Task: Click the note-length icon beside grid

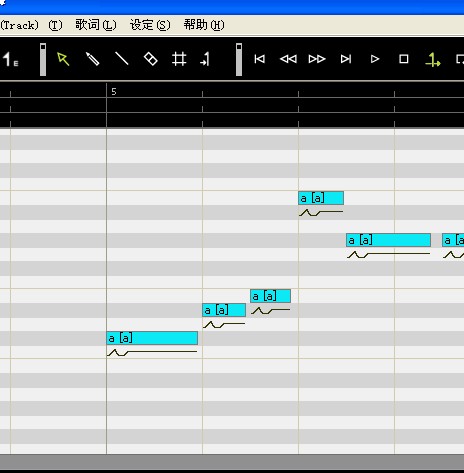Action: coord(205,59)
